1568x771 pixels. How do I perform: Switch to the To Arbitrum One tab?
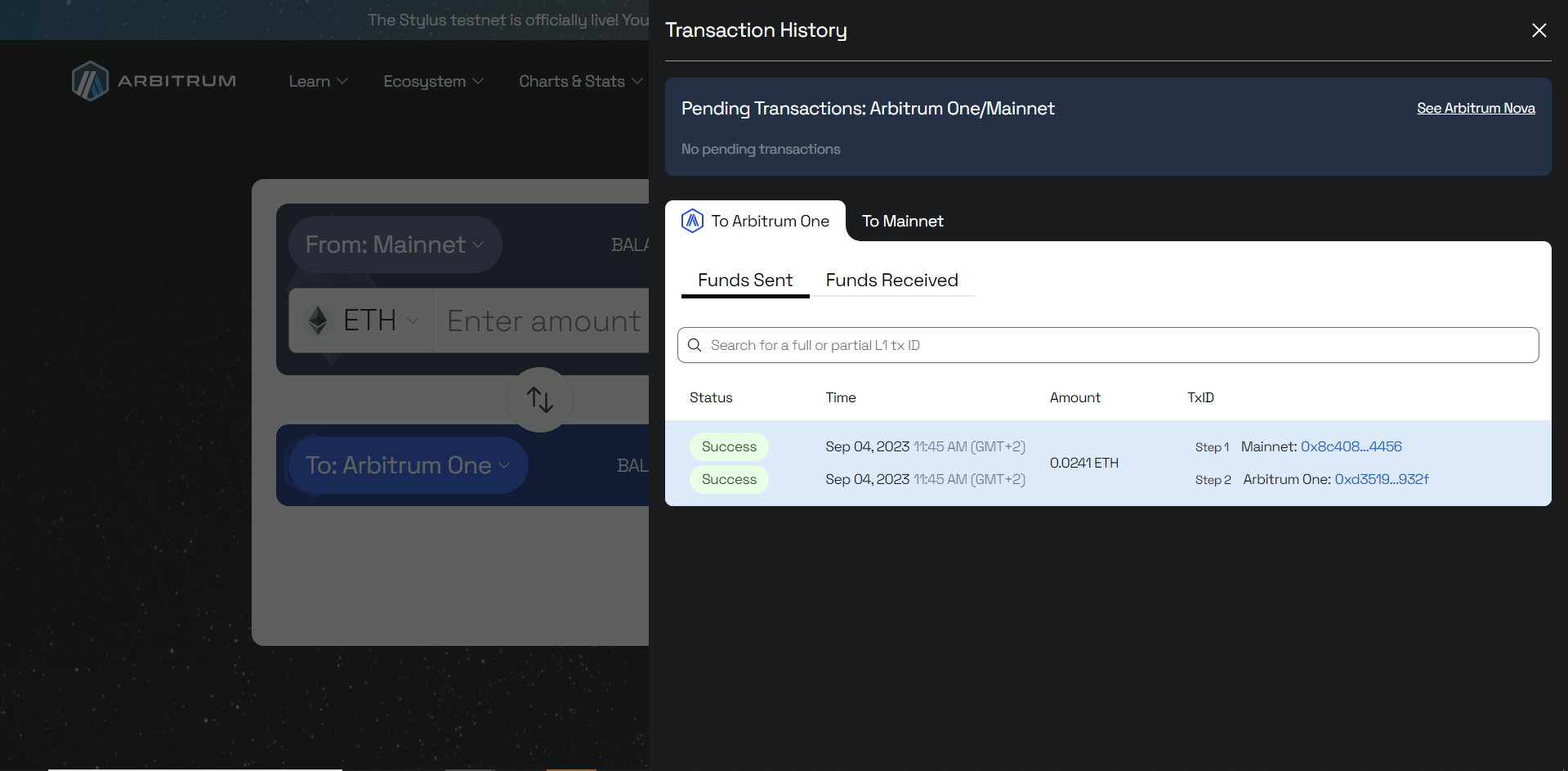point(755,221)
